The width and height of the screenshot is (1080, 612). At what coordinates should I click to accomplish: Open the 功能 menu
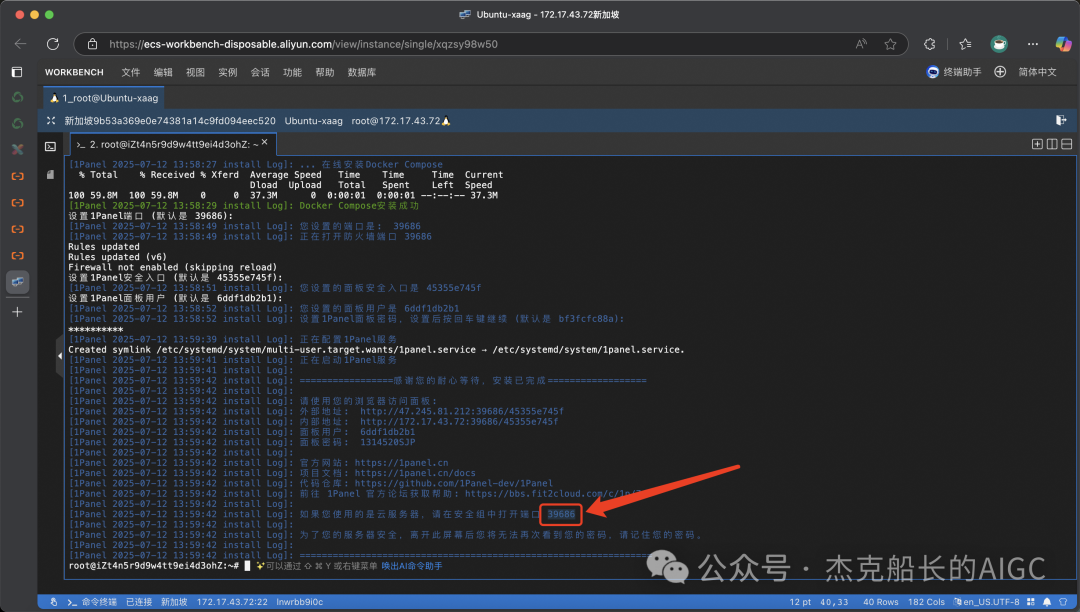click(x=292, y=72)
